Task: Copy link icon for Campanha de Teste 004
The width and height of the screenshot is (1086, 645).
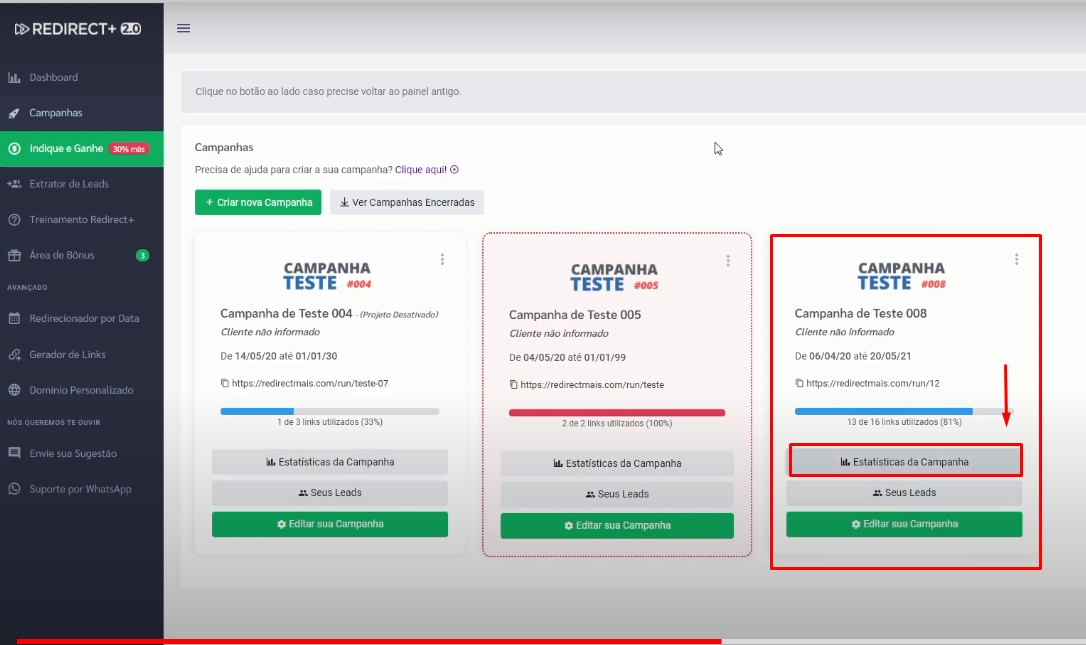Action: (225, 383)
